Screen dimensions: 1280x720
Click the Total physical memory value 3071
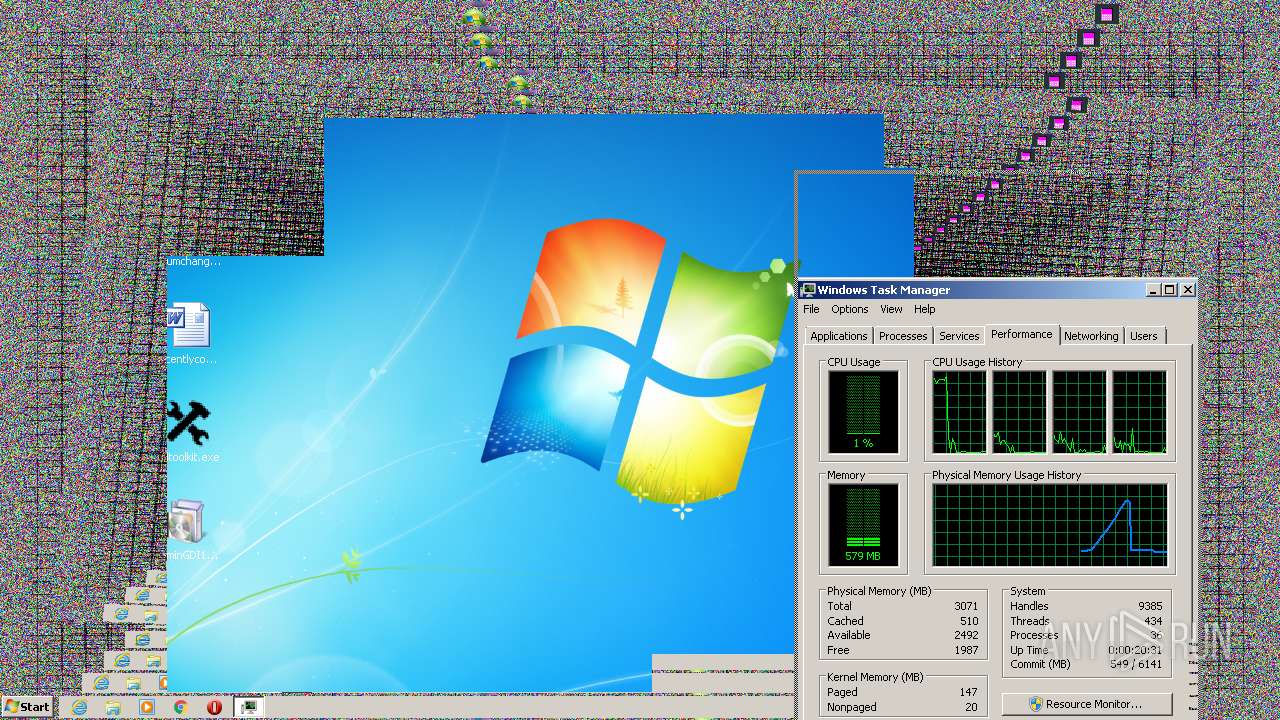[965, 606]
